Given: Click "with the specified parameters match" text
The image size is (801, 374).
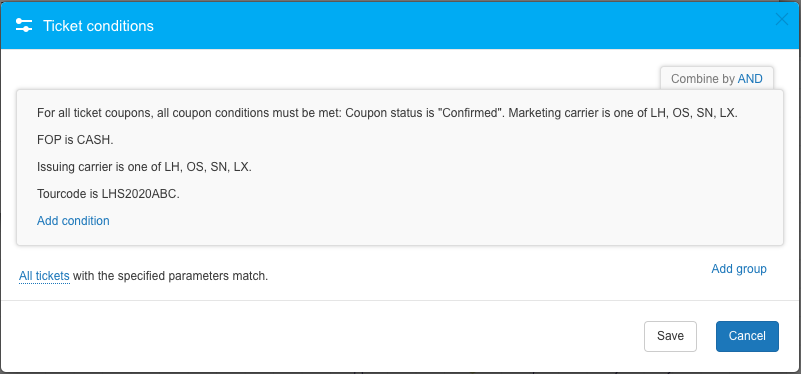Looking at the screenshot, I should click(x=171, y=276).
